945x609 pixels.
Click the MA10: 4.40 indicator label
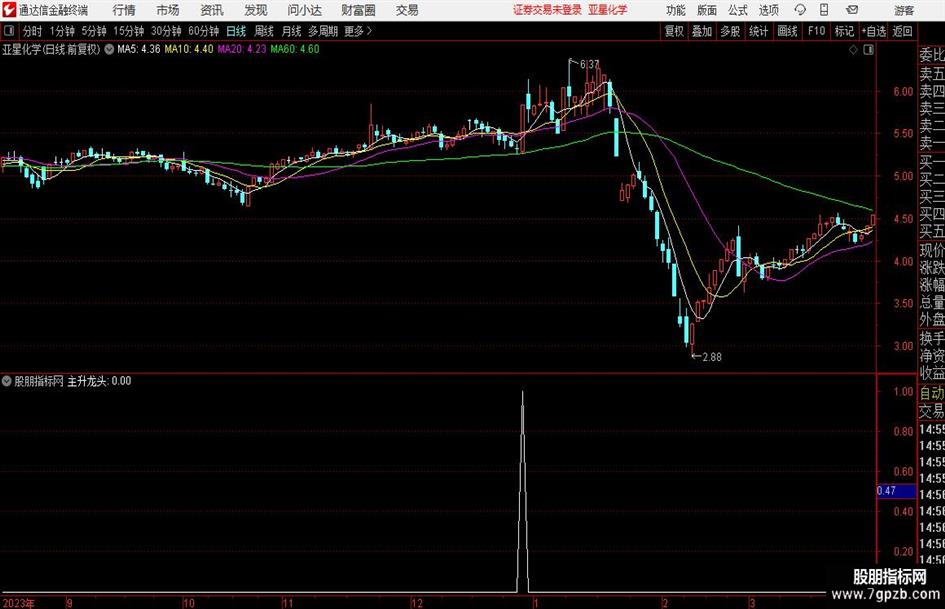(x=189, y=49)
